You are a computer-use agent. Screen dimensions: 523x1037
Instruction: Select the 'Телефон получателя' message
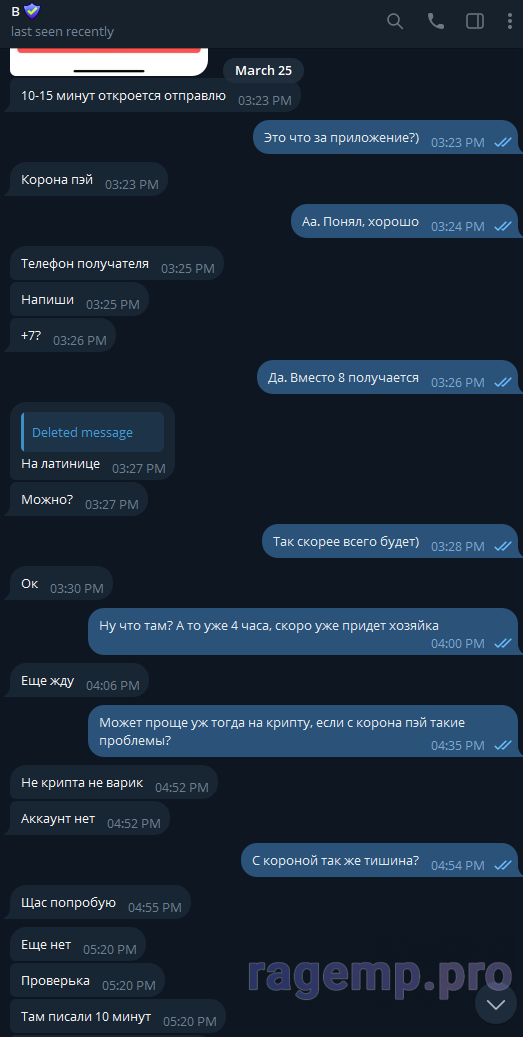117,263
